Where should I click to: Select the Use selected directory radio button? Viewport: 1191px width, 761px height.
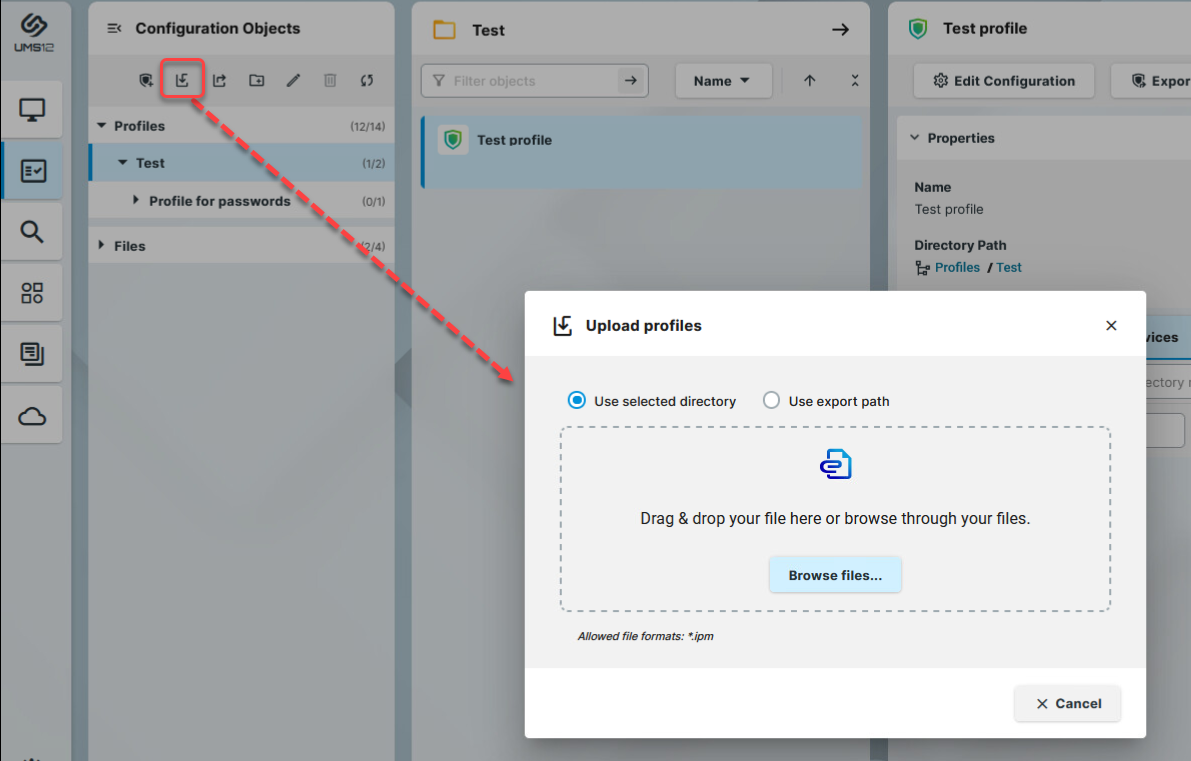[576, 399]
